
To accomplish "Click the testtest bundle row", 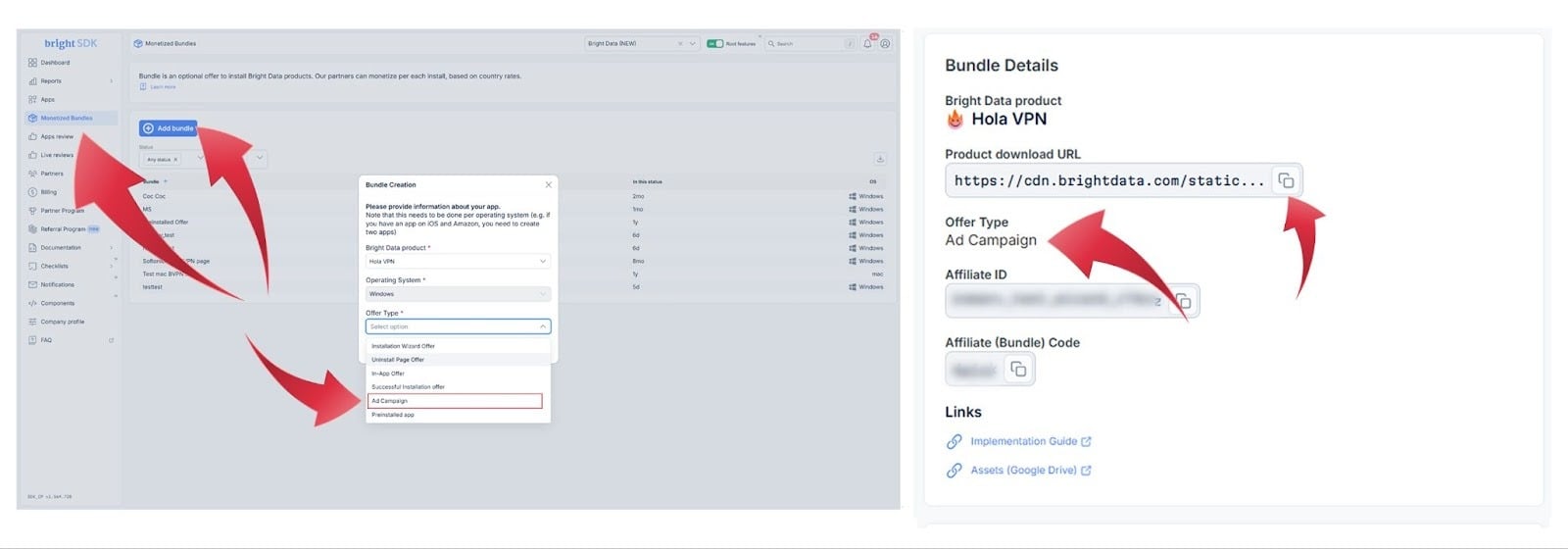I will point(514,287).
